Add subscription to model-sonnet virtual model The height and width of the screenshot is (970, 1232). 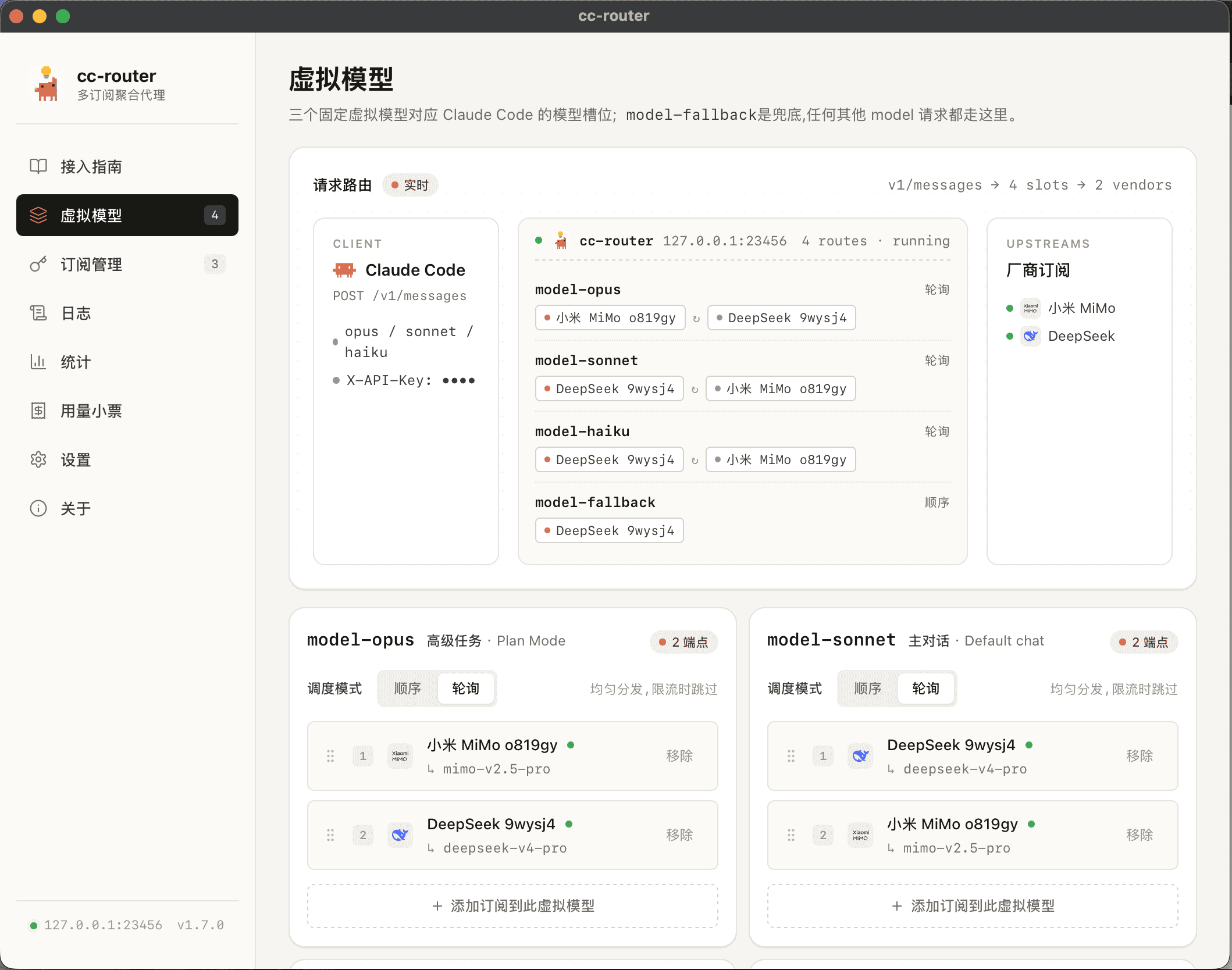coord(973,906)
